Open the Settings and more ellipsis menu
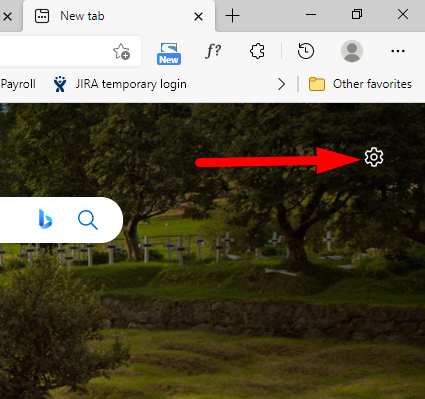Image resolution: width=425 pixels, height=399 pixels. 398,51
